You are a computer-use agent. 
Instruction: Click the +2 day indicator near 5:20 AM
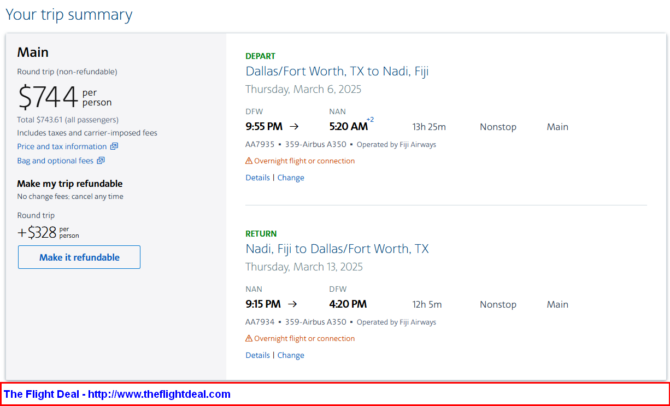(x=370, y=120)
